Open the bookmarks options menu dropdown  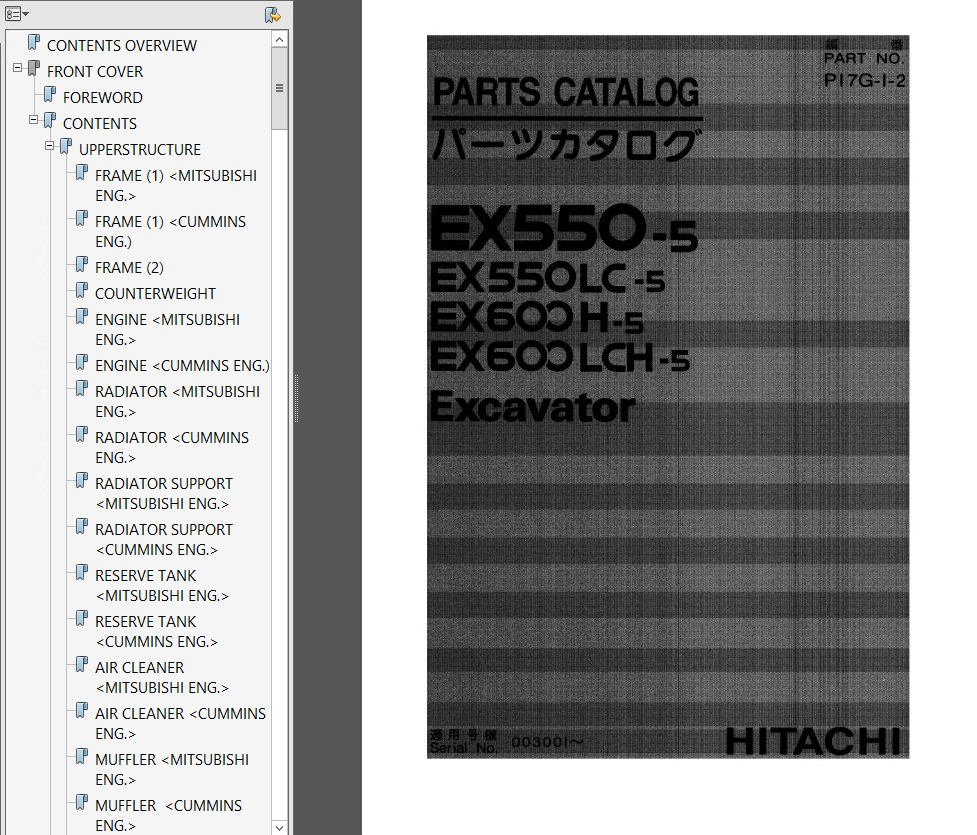pyautogui.click(x=16, y=14)
